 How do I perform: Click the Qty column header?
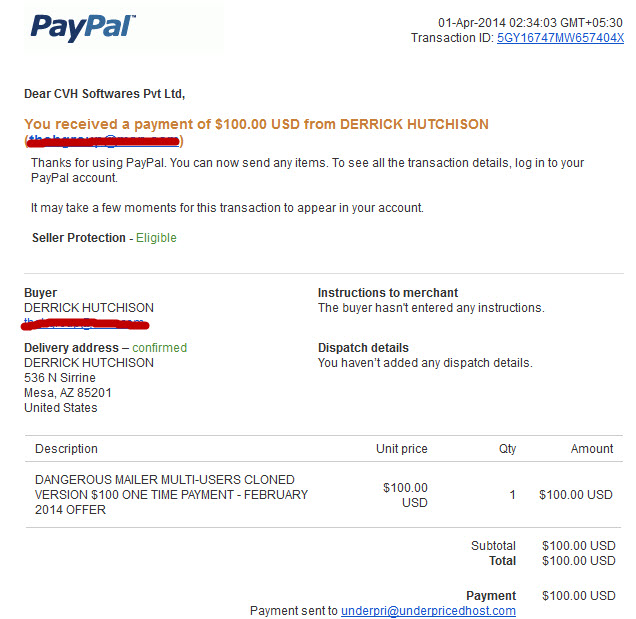point(507,449)
